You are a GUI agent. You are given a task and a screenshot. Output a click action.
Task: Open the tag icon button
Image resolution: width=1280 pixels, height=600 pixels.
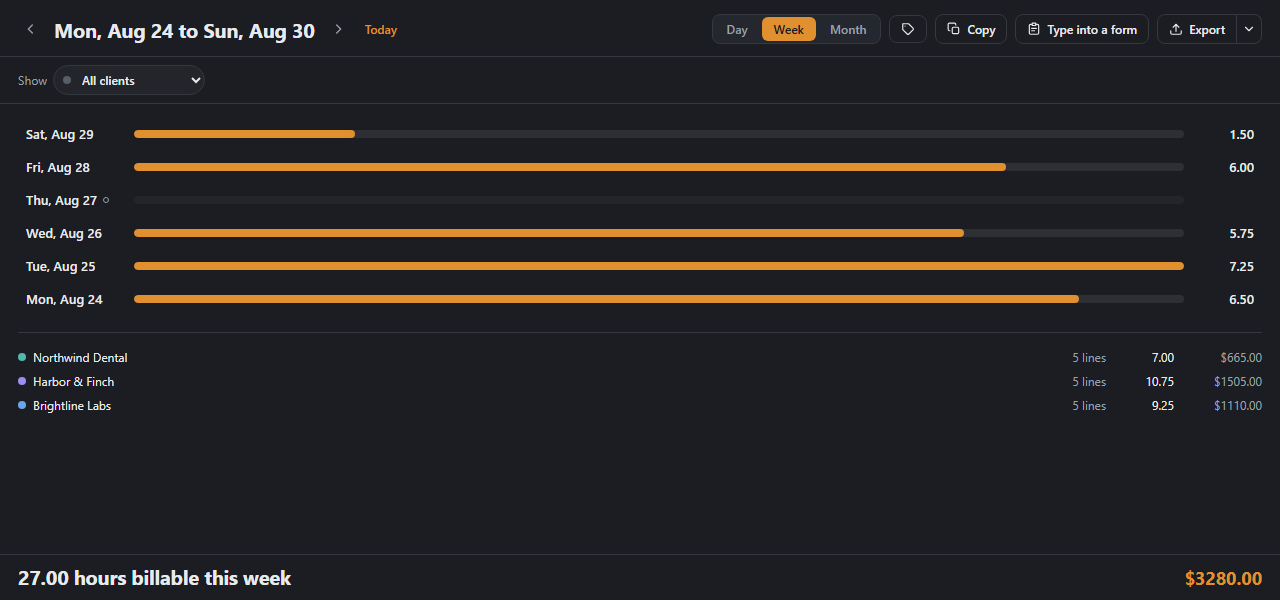point(908,30)
